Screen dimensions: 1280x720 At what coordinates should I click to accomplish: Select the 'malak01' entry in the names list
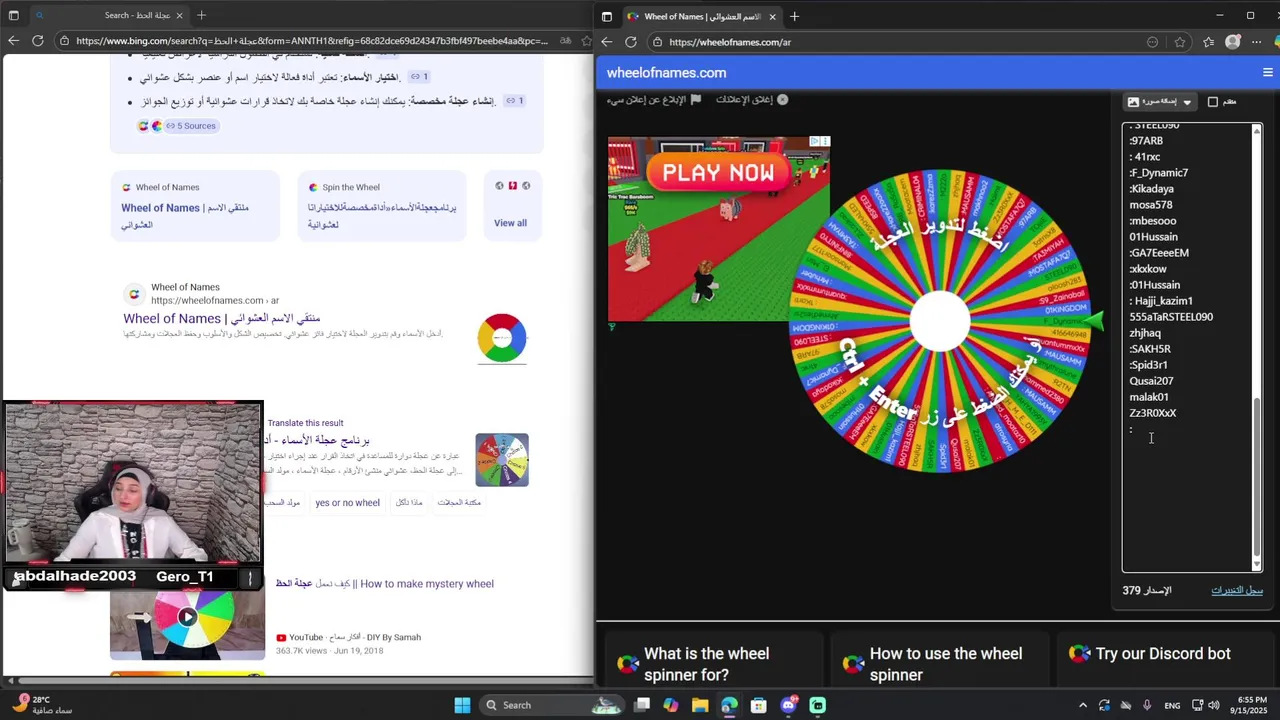tap(1149, 397)
